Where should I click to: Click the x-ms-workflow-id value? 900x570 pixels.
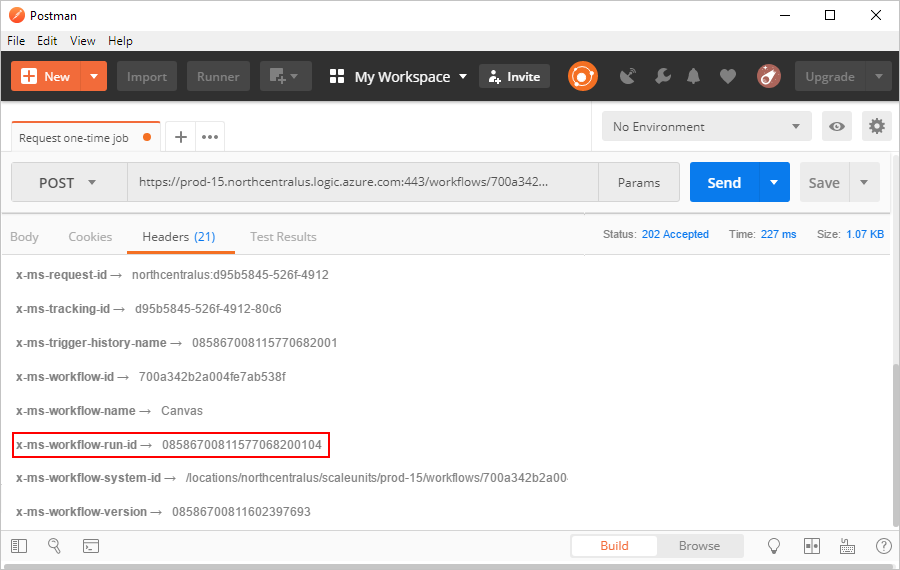coord(212,377)
